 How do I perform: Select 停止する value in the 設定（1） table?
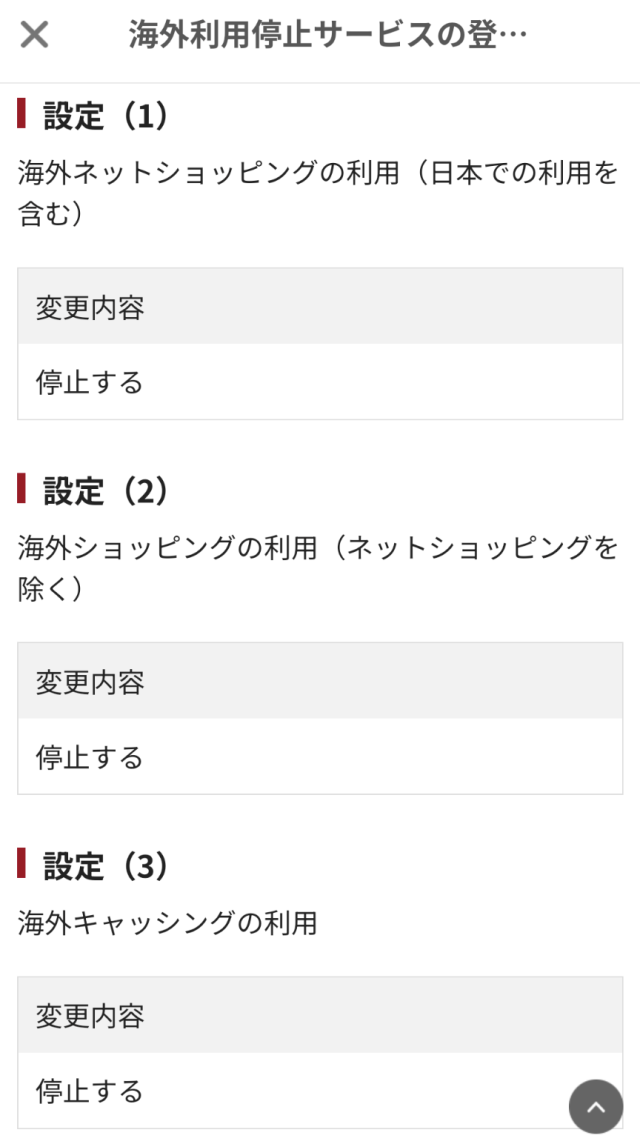point(90,383)
